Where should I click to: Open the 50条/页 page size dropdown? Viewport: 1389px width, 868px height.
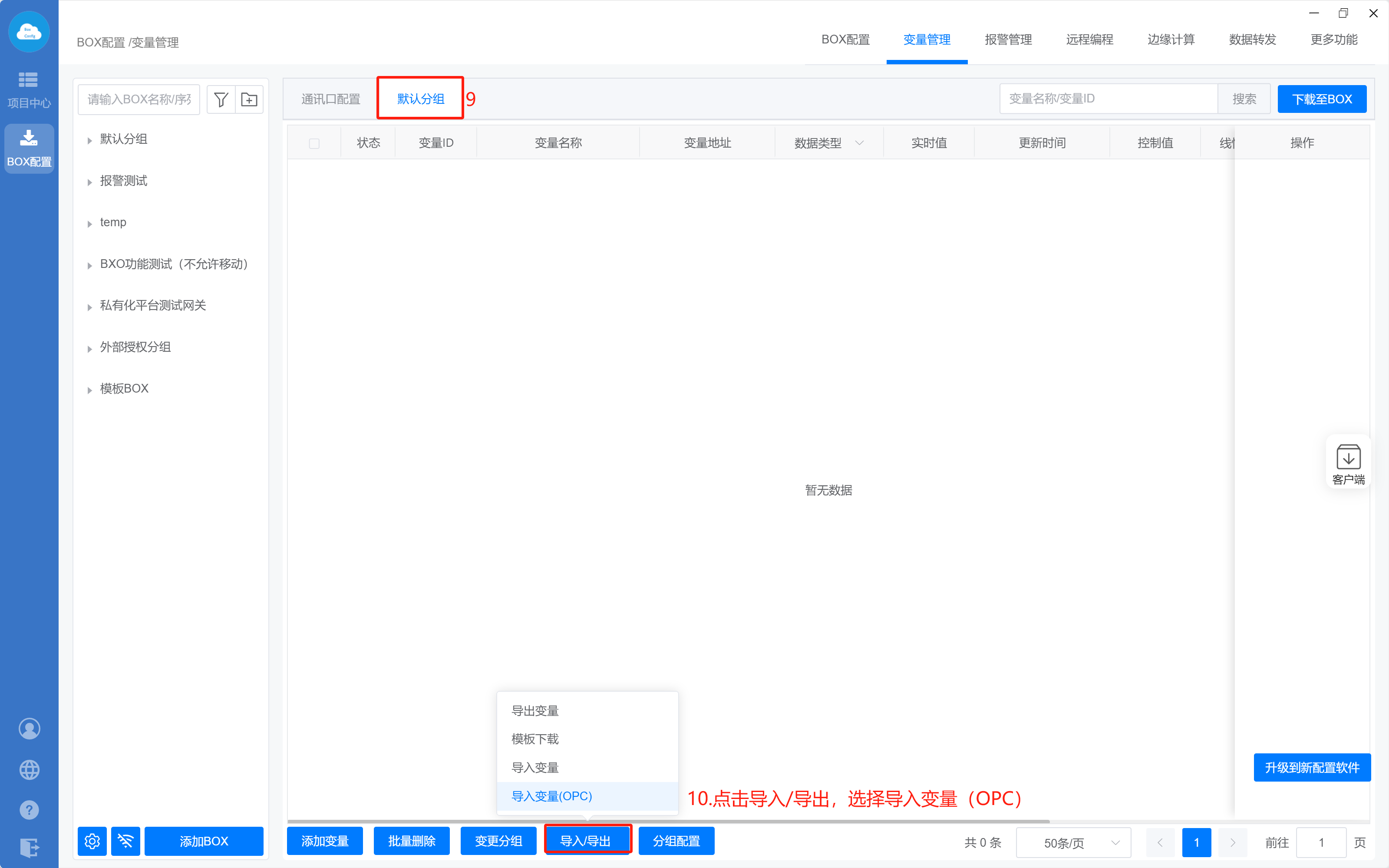(1073, 842)
